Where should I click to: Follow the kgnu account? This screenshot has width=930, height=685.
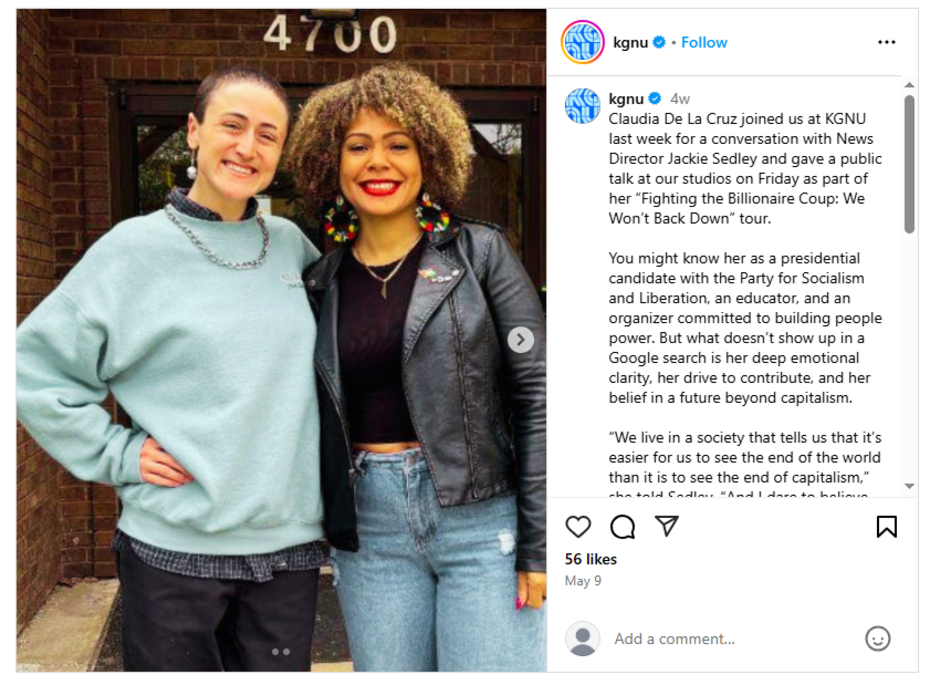pos(704,43)
